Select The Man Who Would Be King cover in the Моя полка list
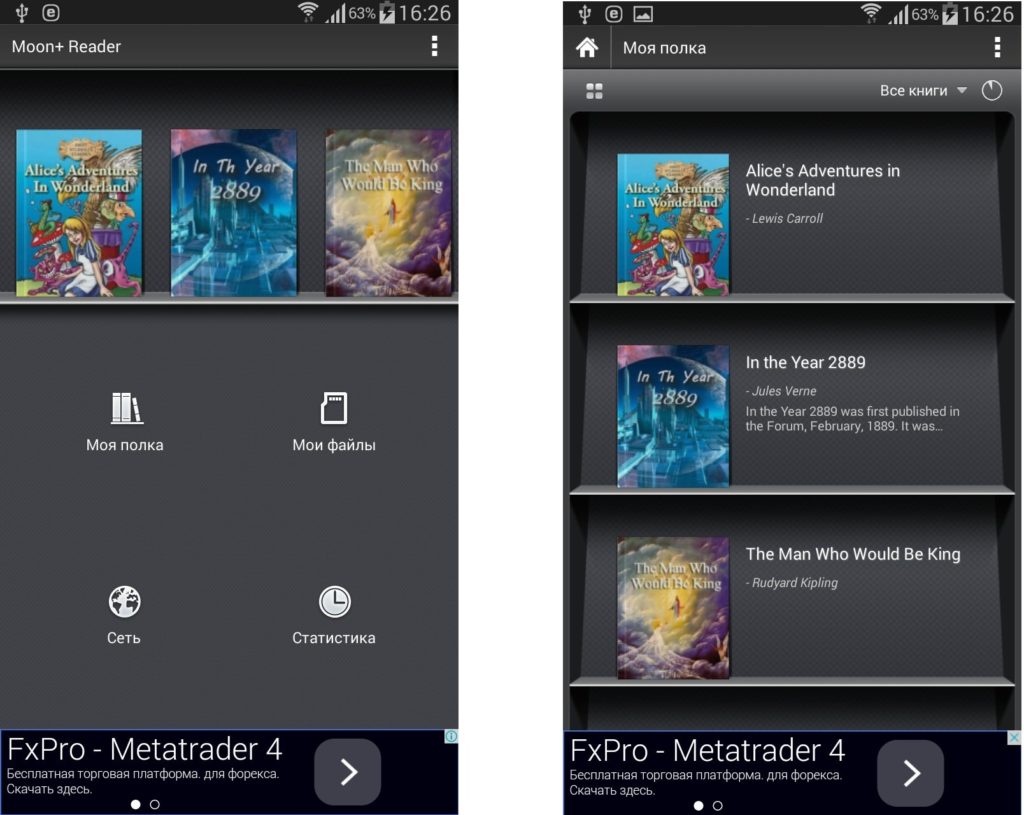 (x=673, y=608)
